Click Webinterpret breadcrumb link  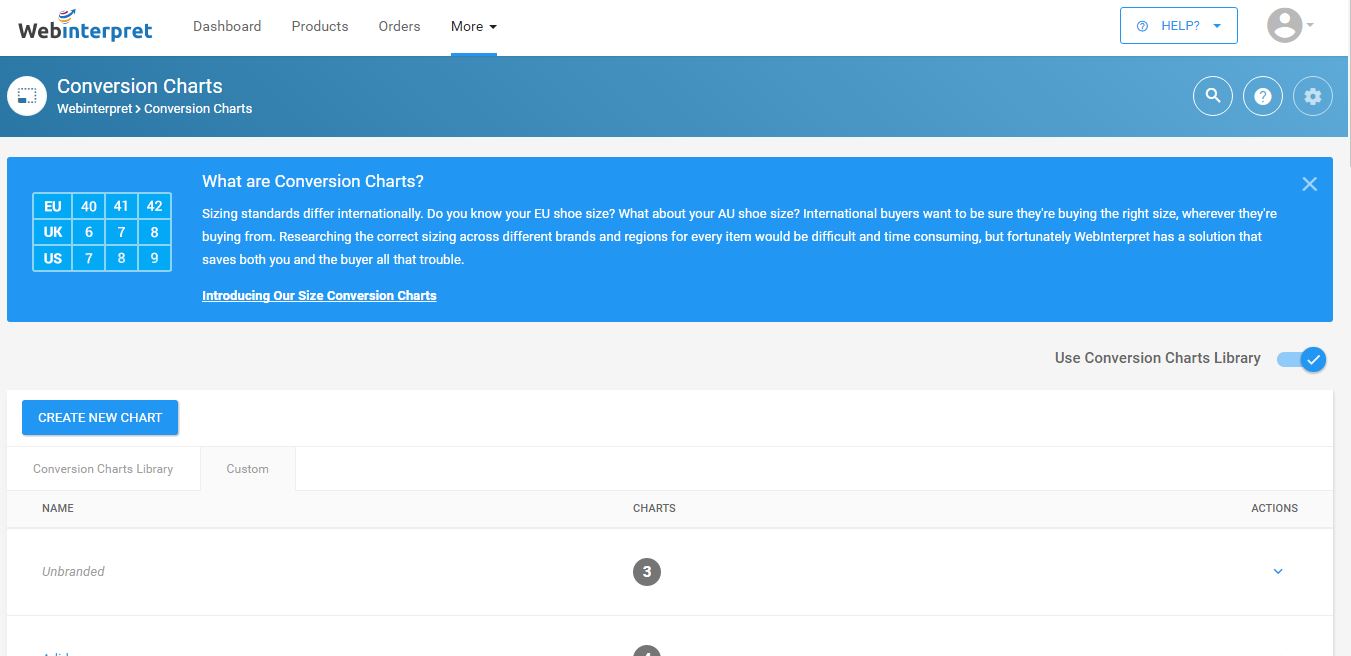pyautogui.click(x=94, y=109)
